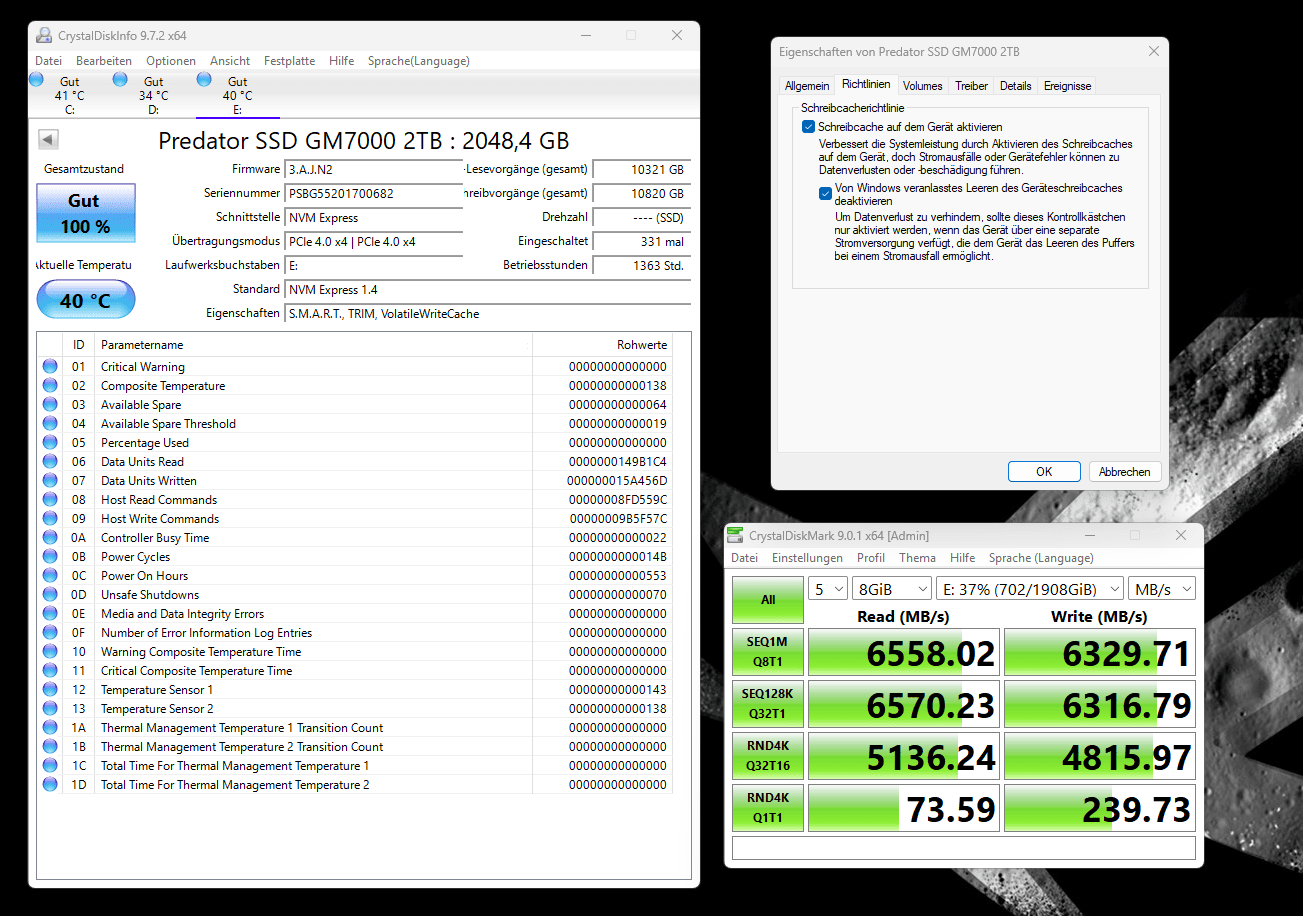Click status orb for Data Units Written row

click(x=50, y=481)
